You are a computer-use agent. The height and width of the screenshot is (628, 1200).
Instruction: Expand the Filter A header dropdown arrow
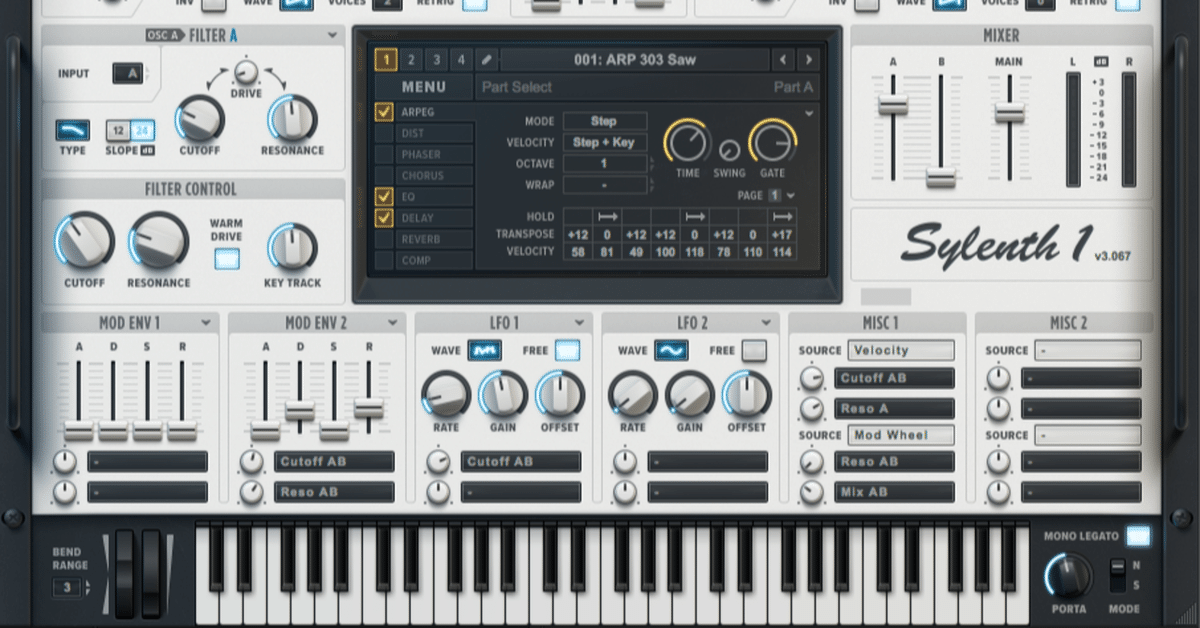[332, 36]
